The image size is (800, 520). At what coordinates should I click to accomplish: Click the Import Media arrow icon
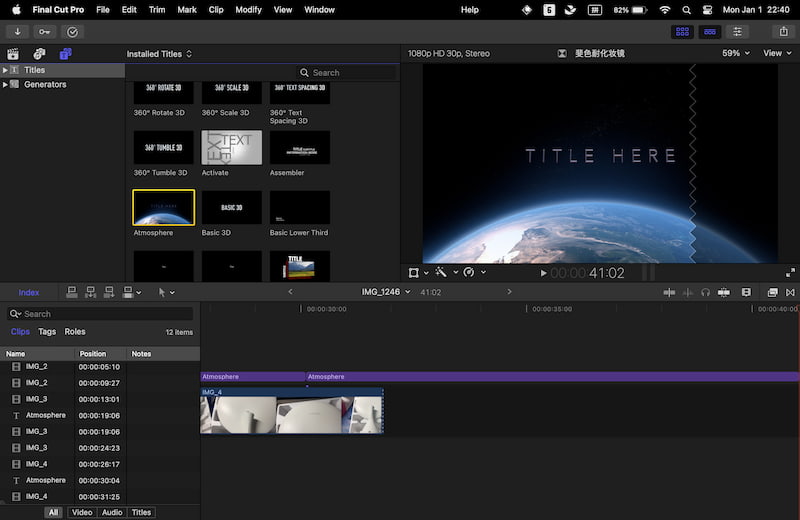coord(18,31)
